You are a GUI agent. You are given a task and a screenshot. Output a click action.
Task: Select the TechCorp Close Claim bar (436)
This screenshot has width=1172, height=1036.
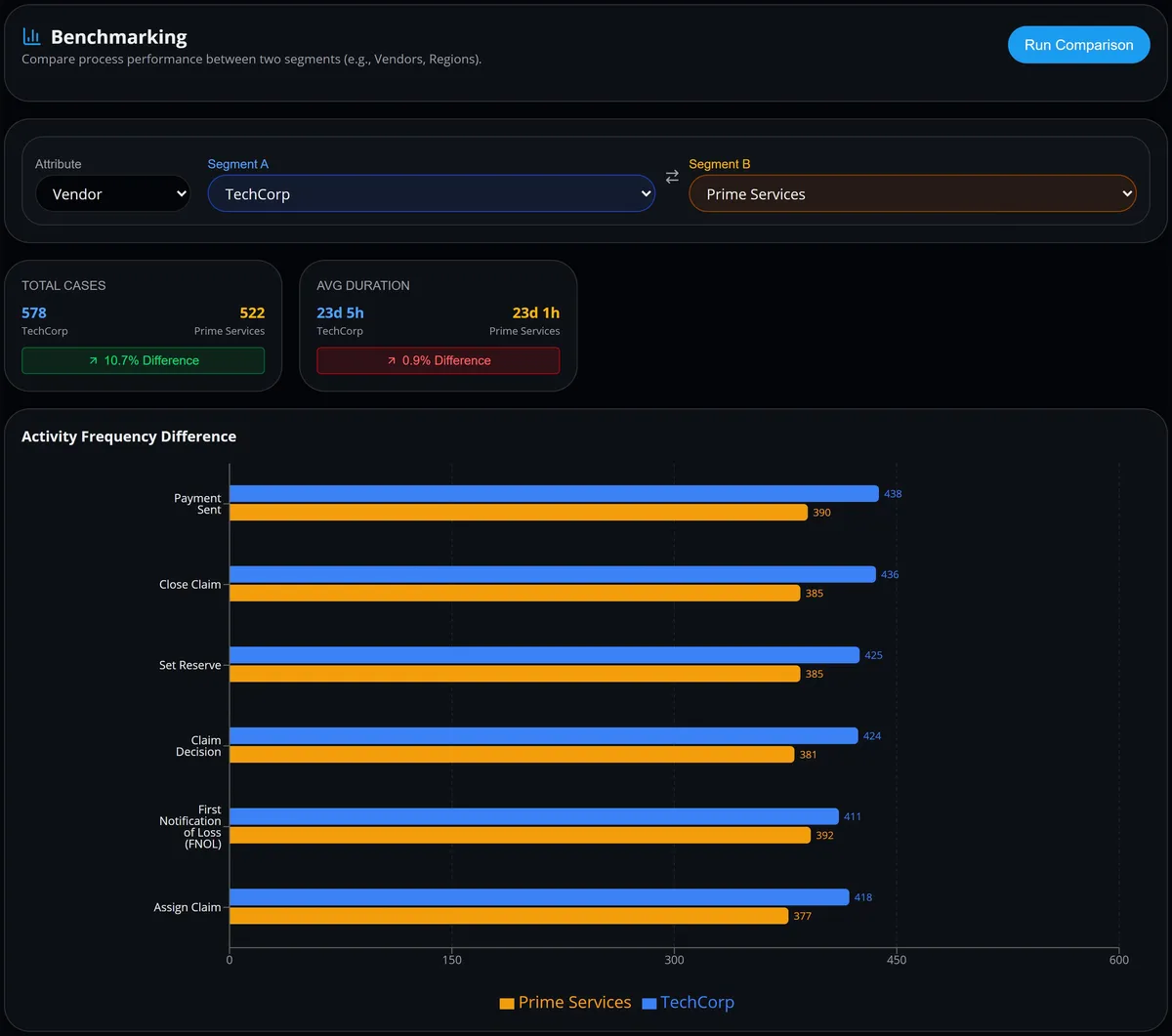coord(553,574)
